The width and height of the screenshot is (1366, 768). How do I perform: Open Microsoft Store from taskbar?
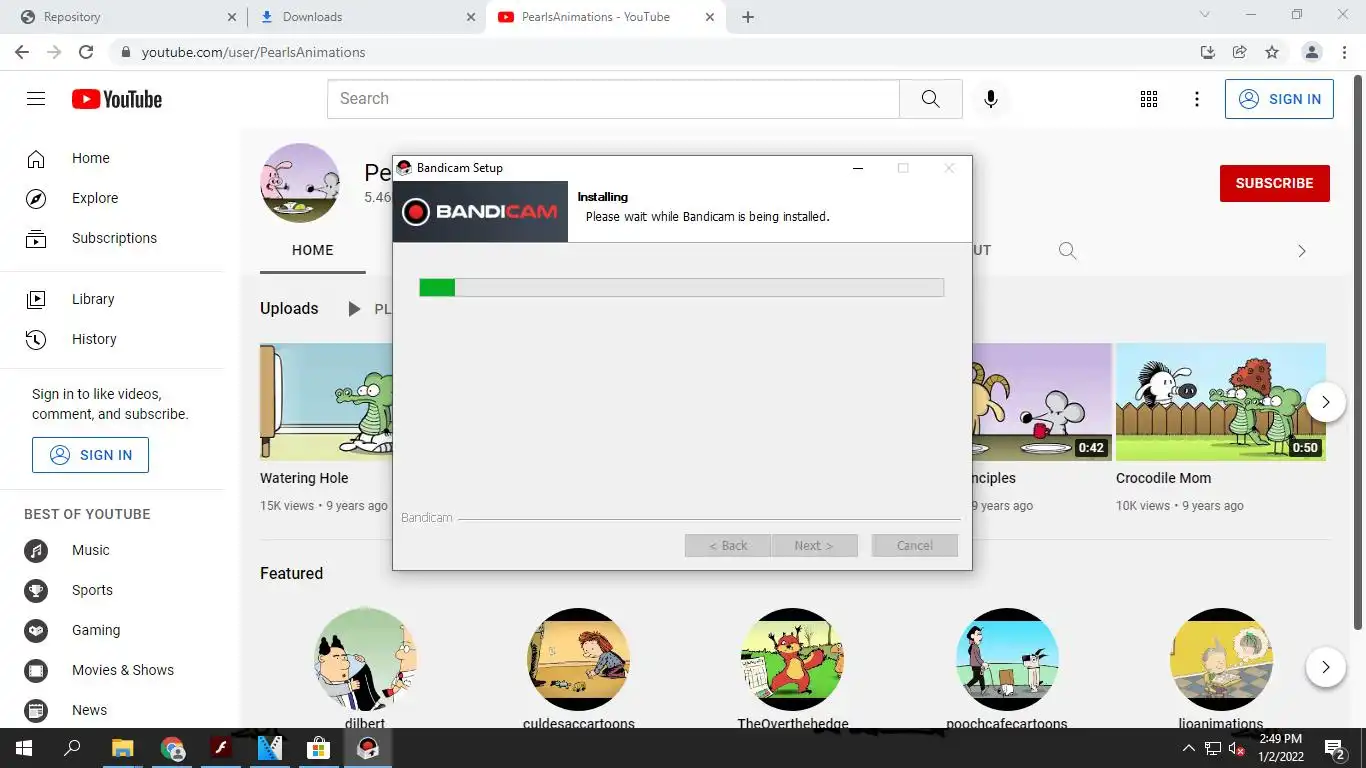(318, 748)
